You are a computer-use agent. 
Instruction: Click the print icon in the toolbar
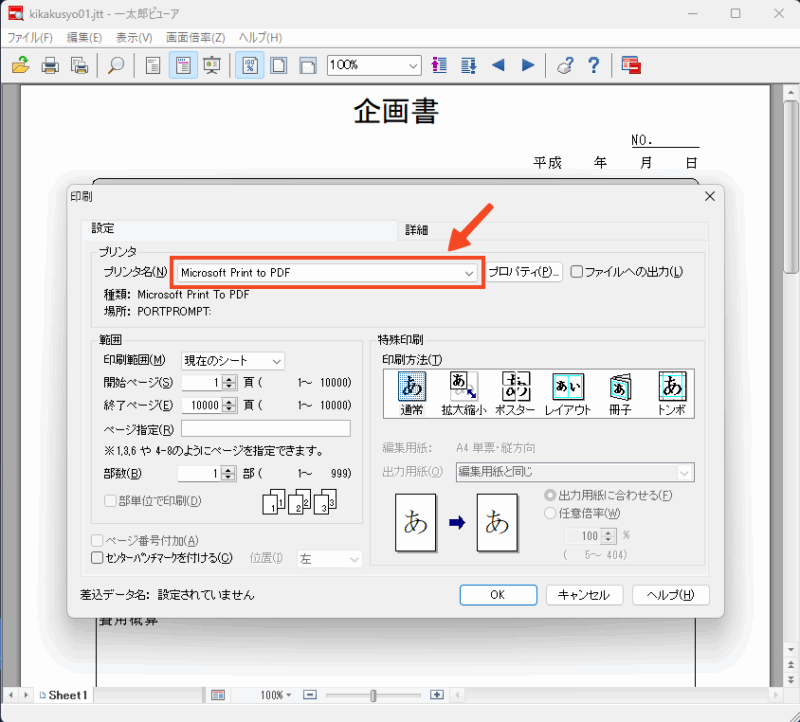[x=49, y=65]
